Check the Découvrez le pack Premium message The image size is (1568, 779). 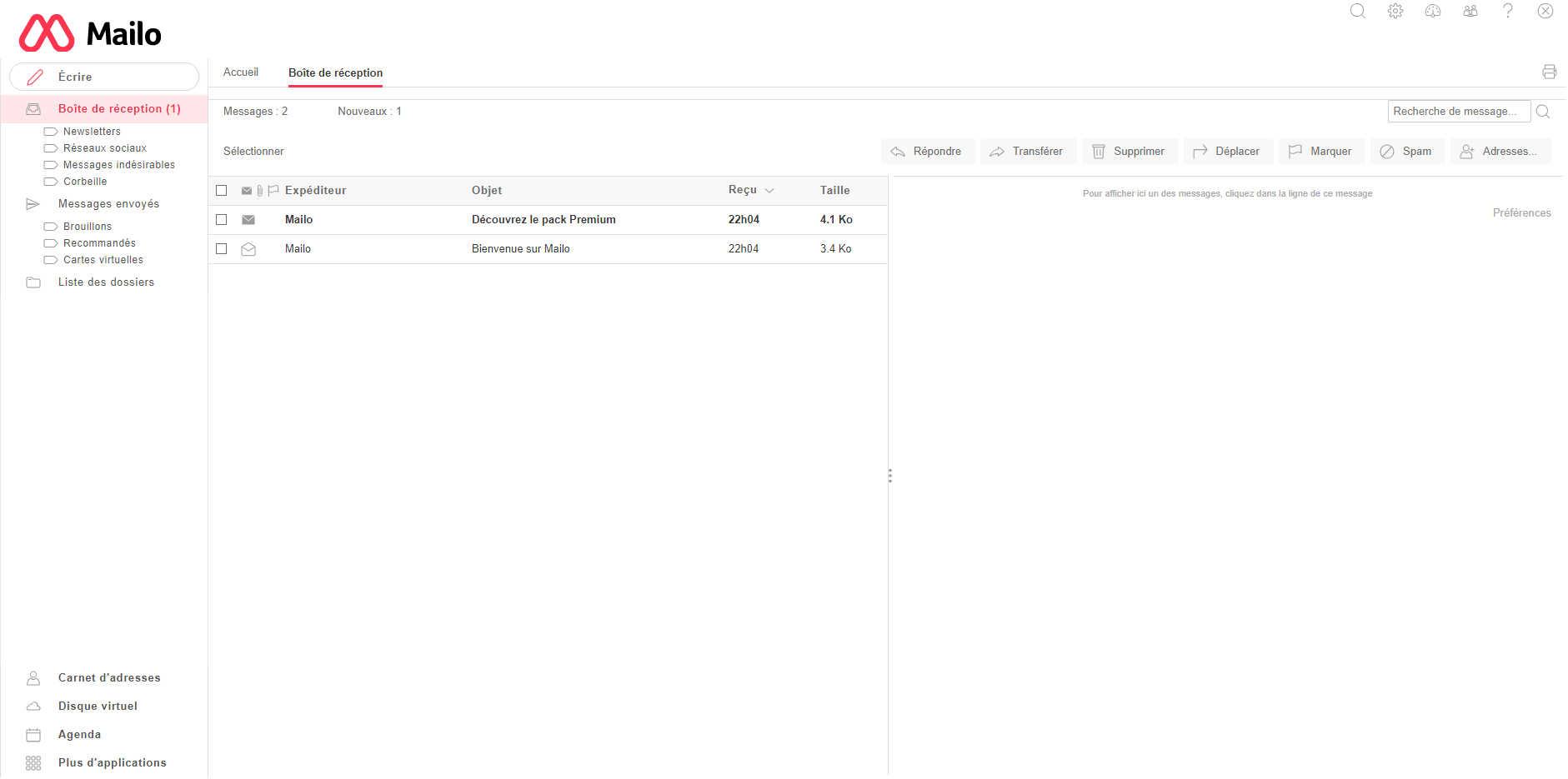click(222, 220)
